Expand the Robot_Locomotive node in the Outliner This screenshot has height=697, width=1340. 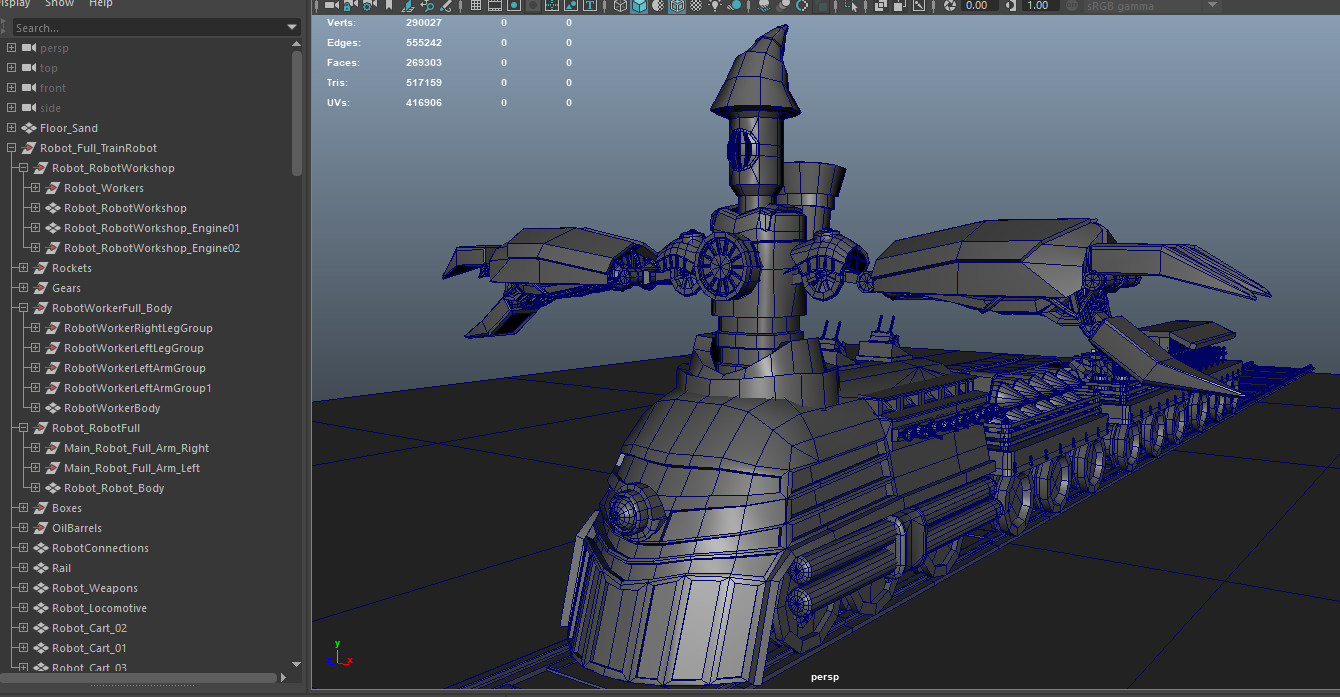[22, 608]
